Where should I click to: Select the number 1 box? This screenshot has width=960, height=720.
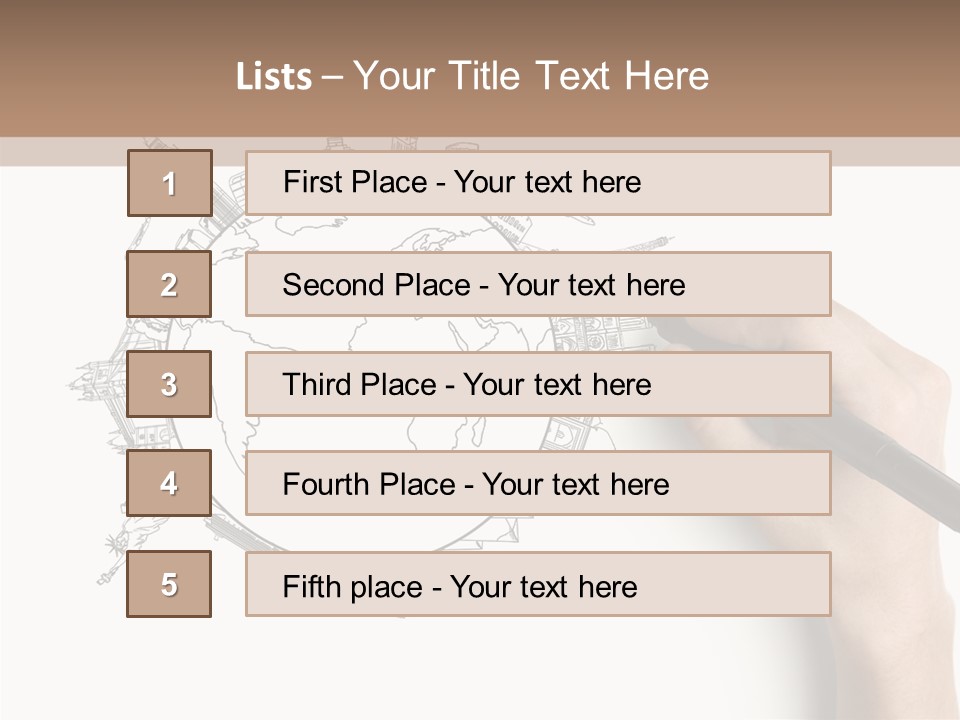(170, 183)
